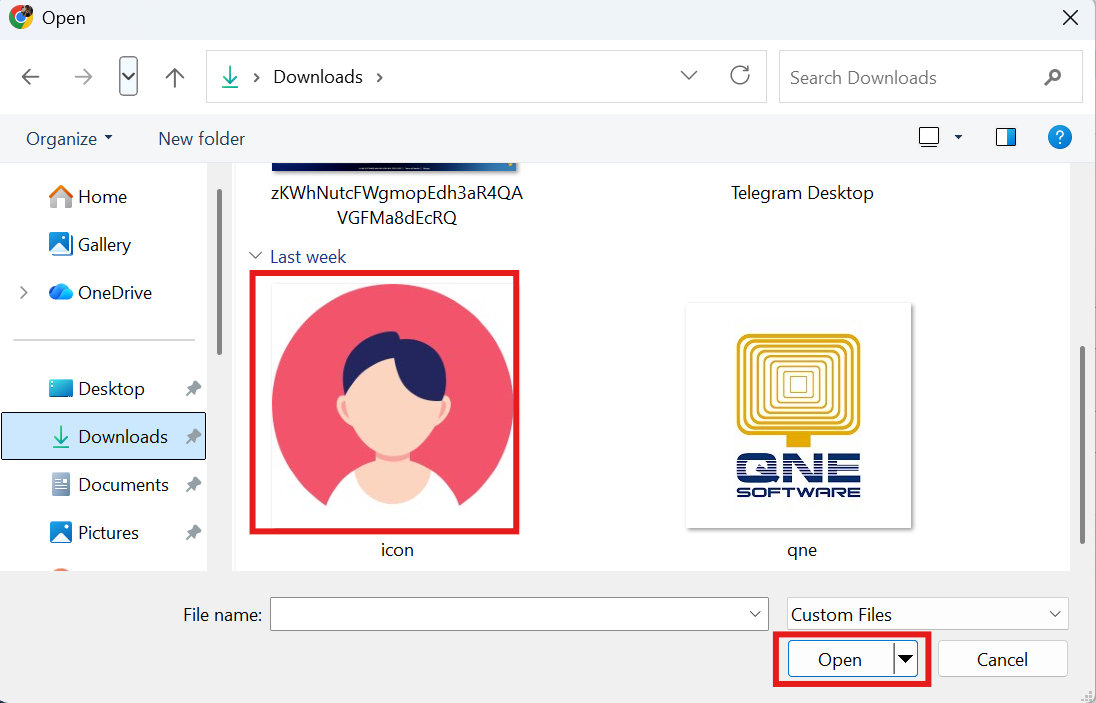Refresh the Downloads folder view

point(740,75)
